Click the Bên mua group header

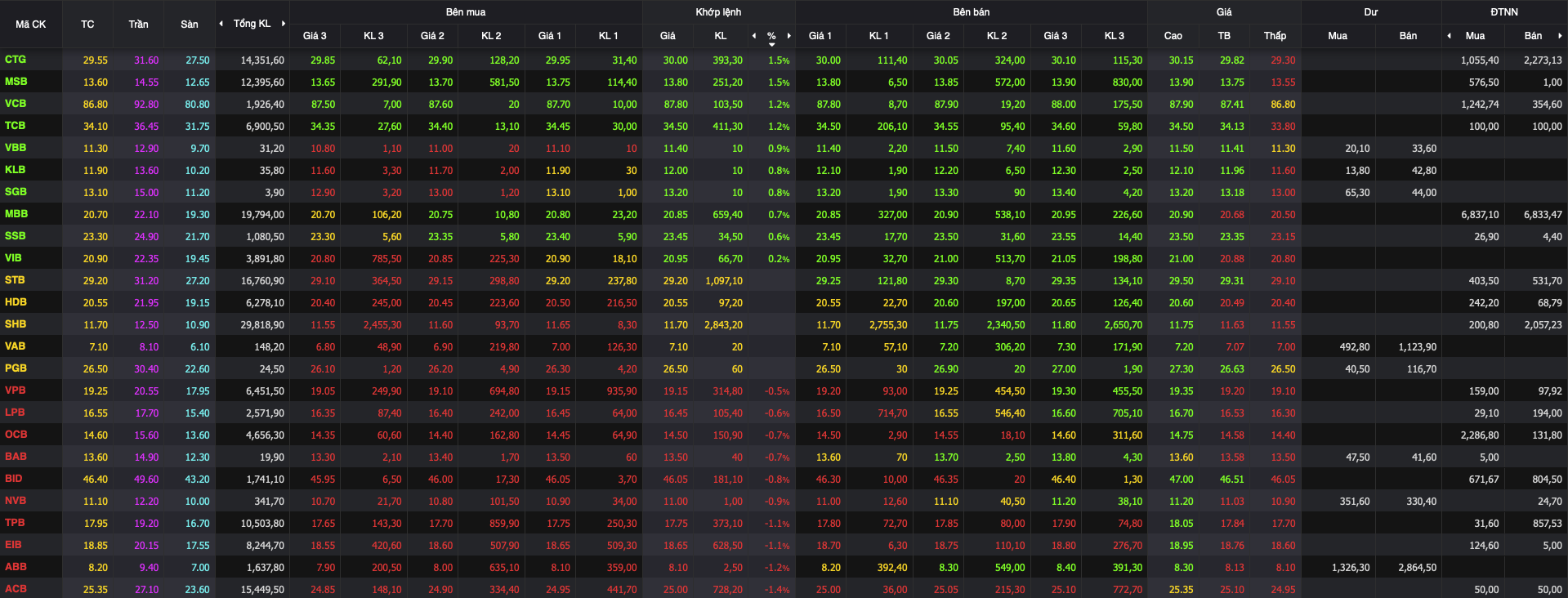coord(466,12)
